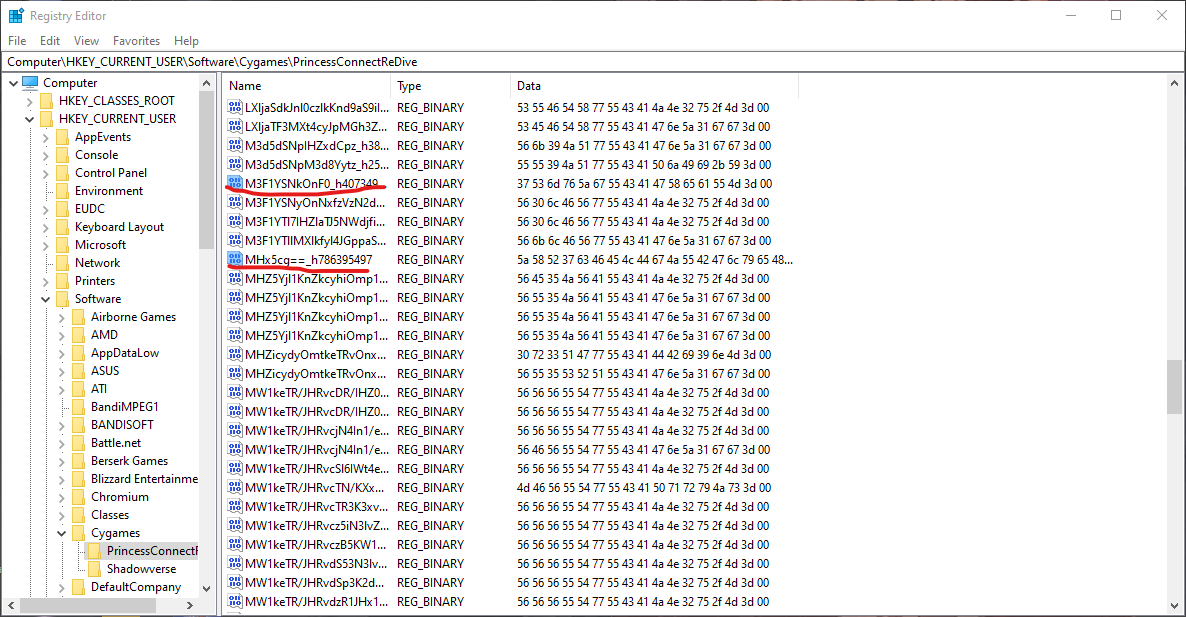Viewport: 1186px width, 617px height.
Task: Open the Help menu
Action: pos(186,41)
